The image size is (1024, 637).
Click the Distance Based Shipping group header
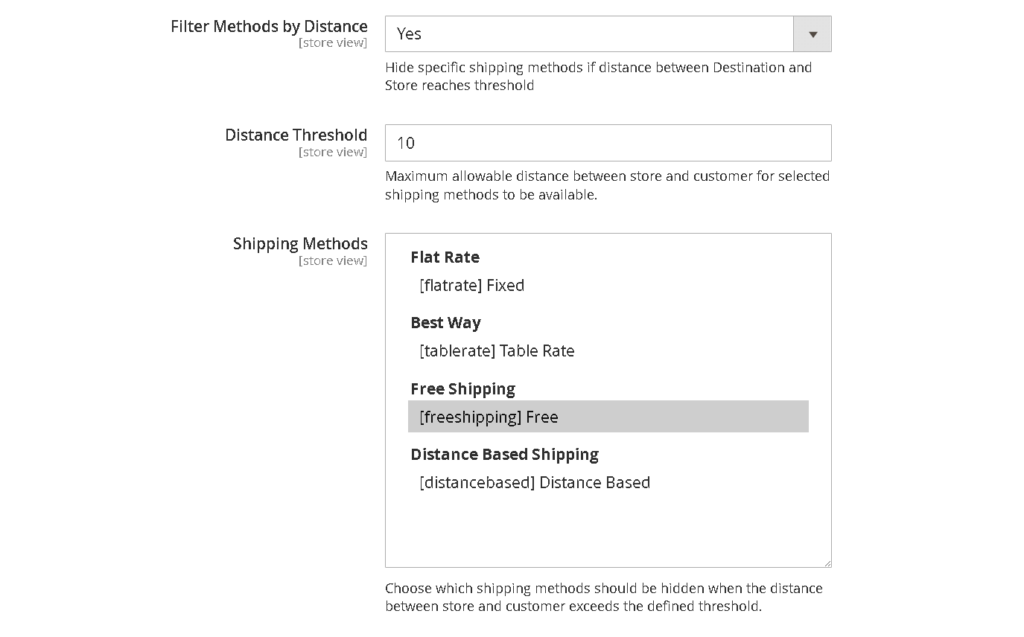504,454
